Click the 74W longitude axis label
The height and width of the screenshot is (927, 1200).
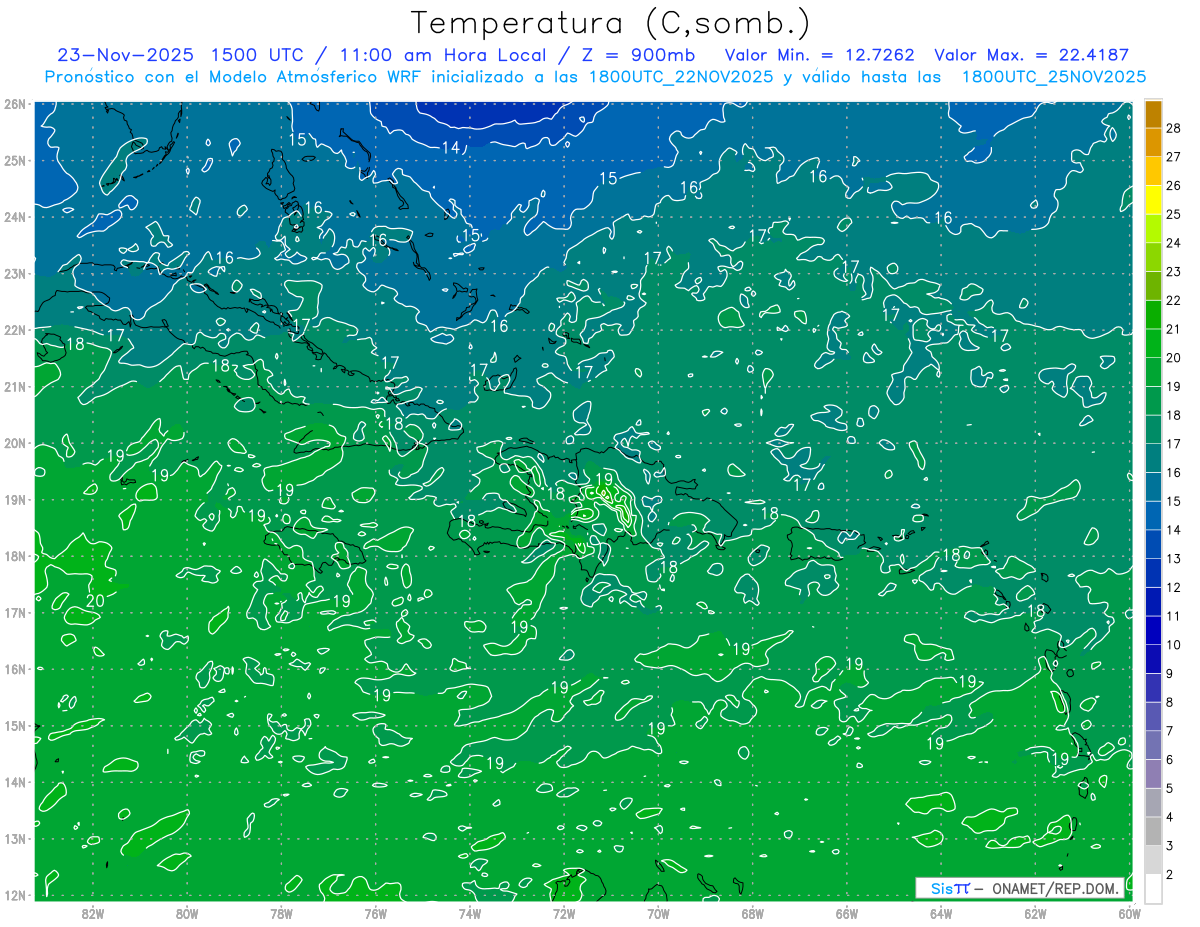point(470,913)
